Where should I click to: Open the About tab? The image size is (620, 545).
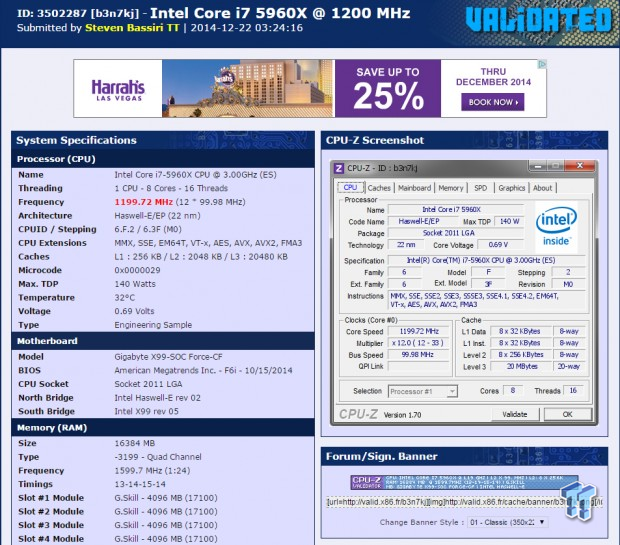pos(542,188)
